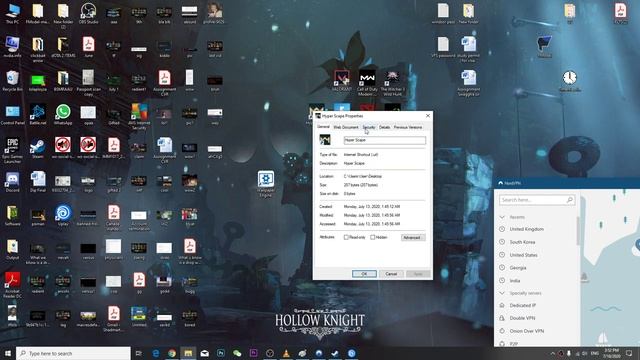The height and width of the screenshot is (360, 640).
Task: Click the NordVPN server list scrollbar
Action: tap(578, 231)
